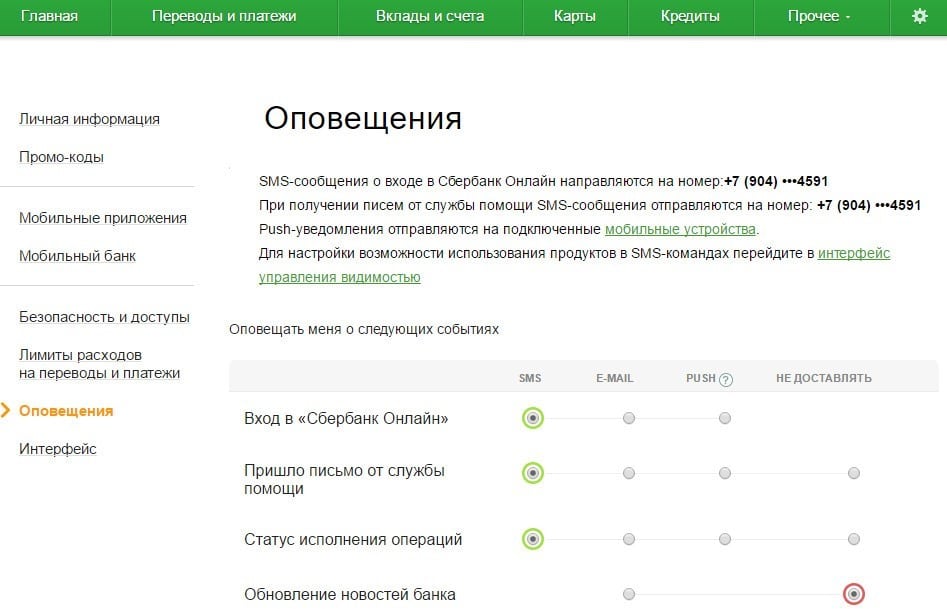Select PUSH for Пришло письмо от службы помощи

coord(725,473)
